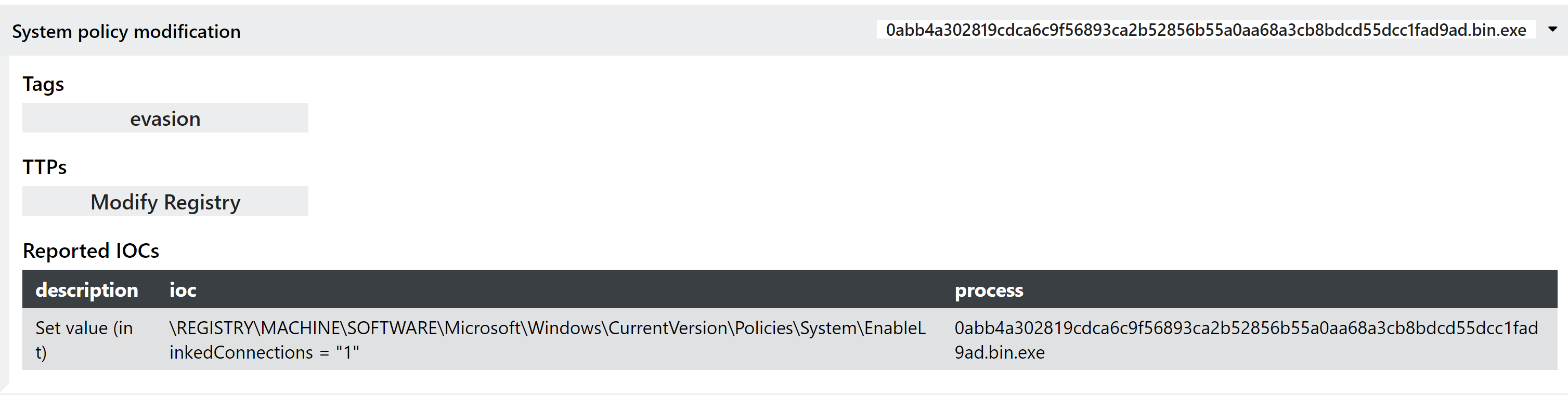Open the Modify Registry TTP
This screenshot has width=1568, height=395.
click(165, 202)
